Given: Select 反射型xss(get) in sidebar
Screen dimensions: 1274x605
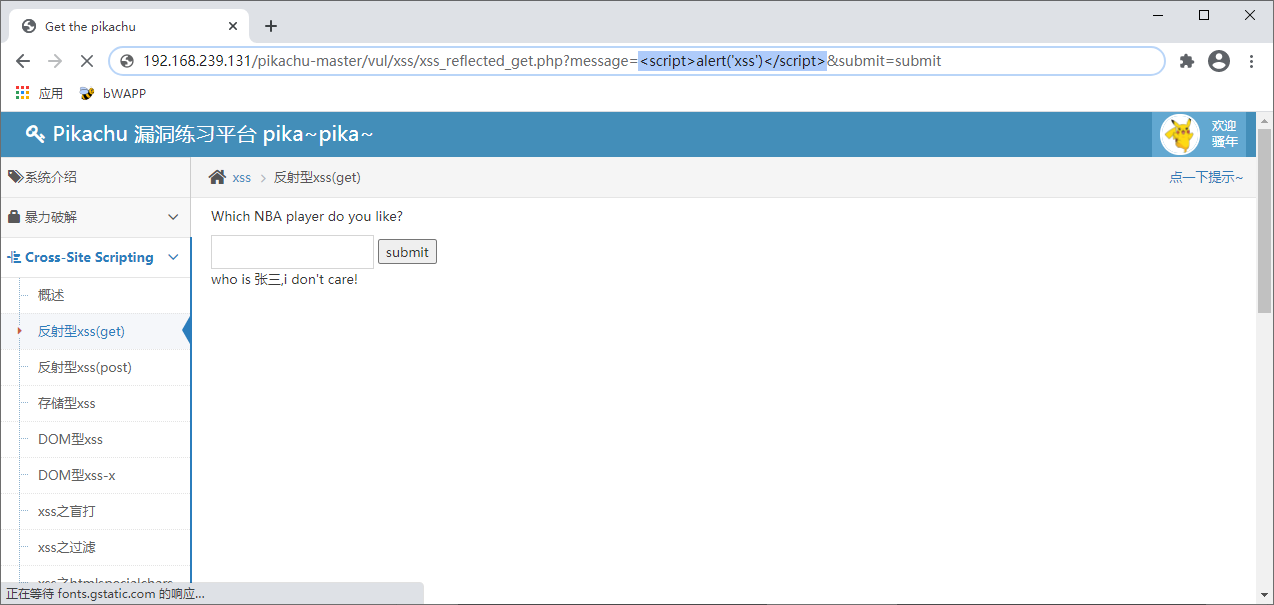Looking at the screenshot, I should (x=81, y=331).
